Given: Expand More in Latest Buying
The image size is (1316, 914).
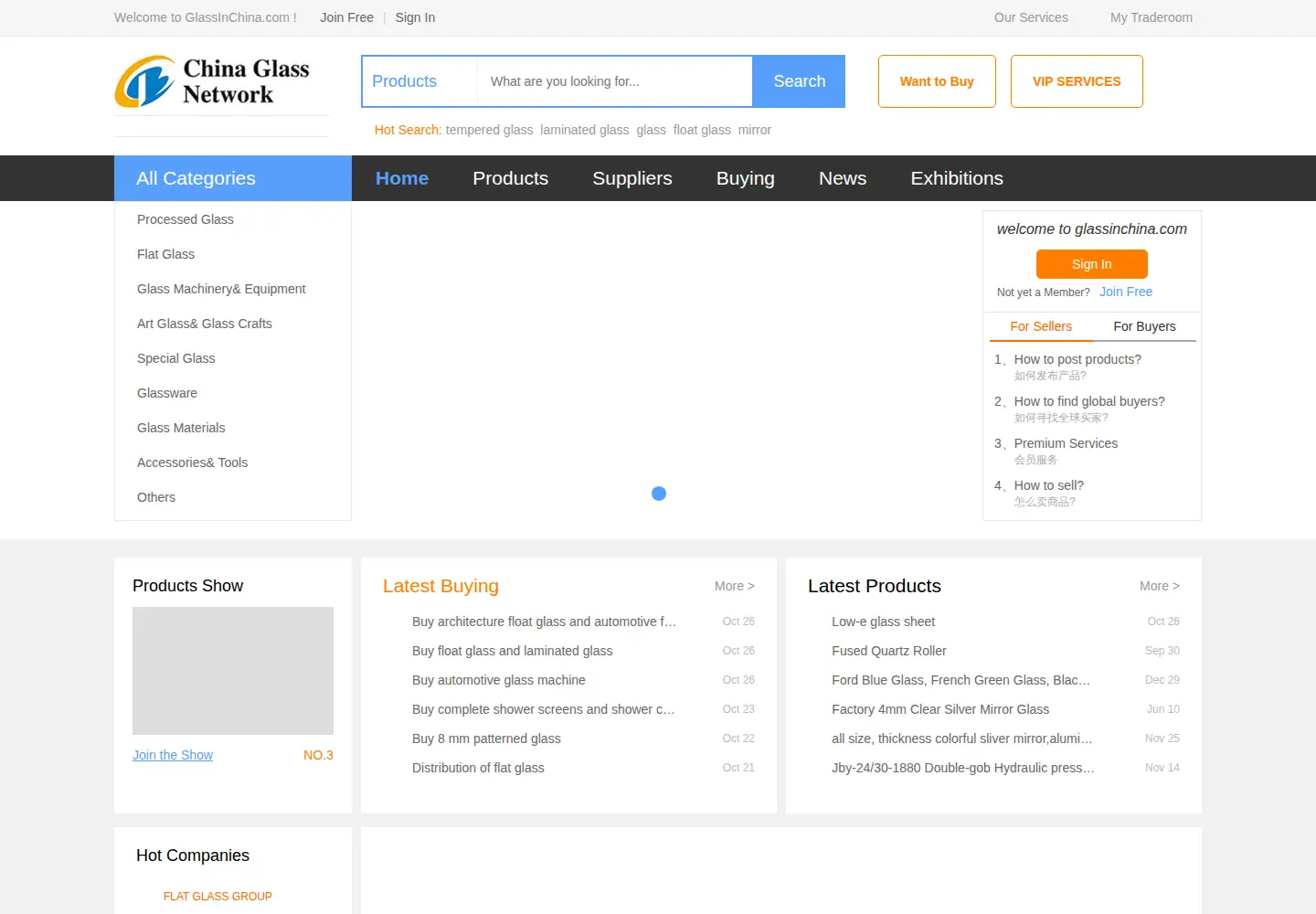Looking at the screenshot, I should coord(735,586).
